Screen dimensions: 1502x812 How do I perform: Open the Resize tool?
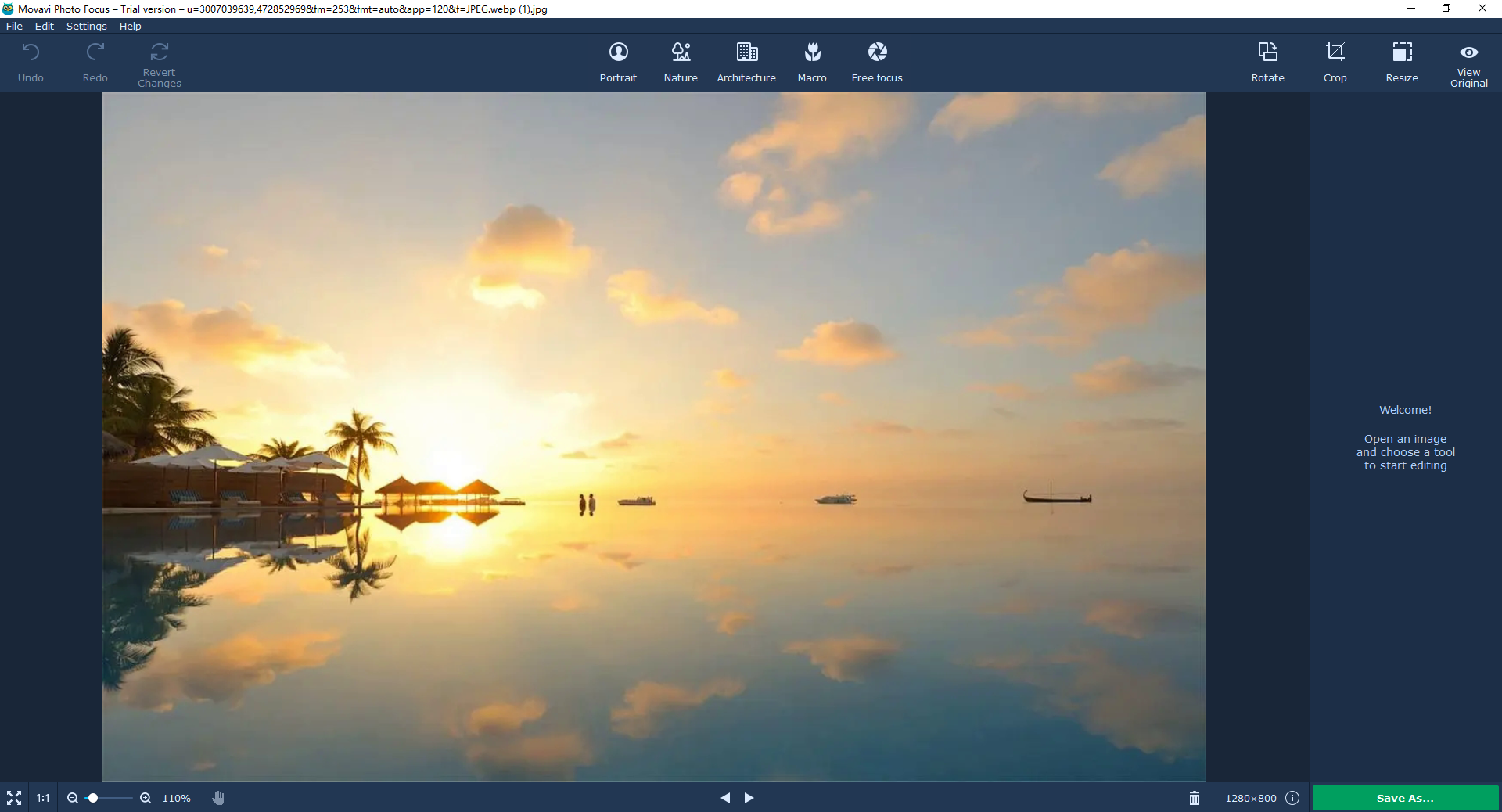tap(1402, 62)
